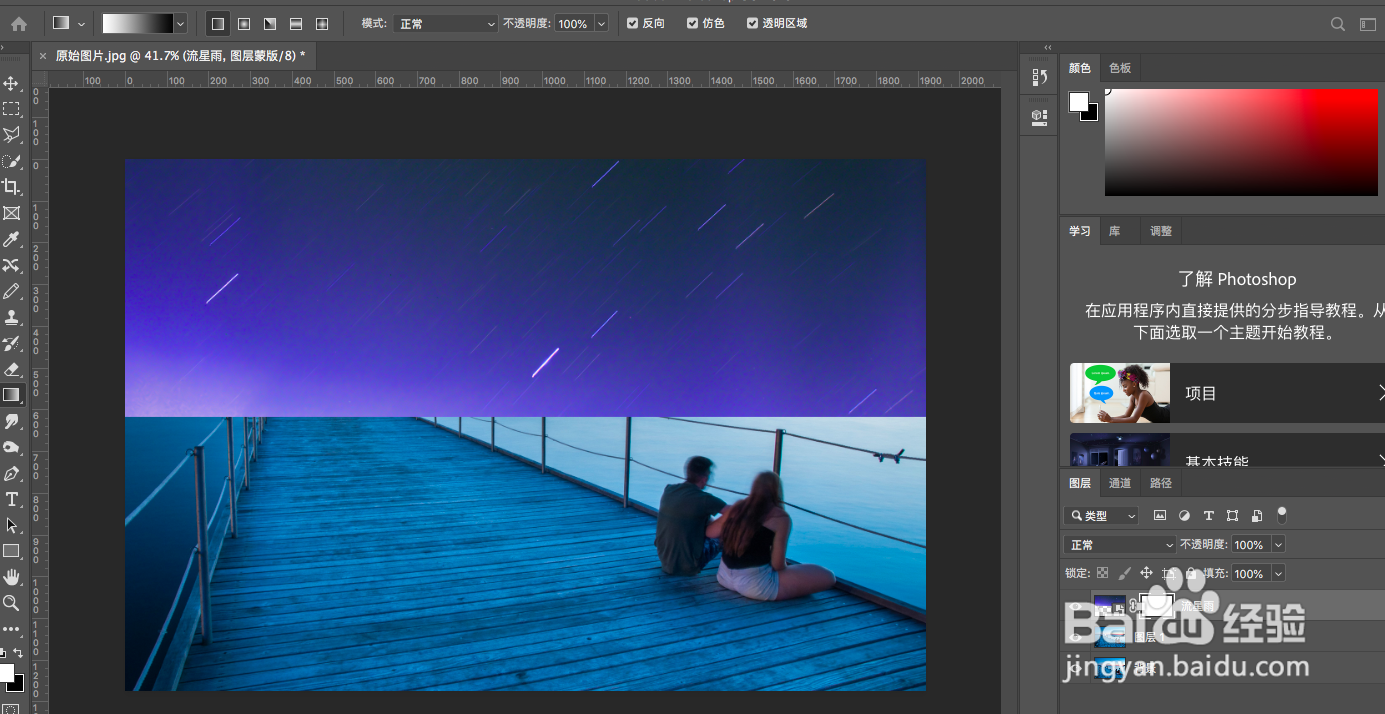Select the History Brush tool
Image resolution: width=1385 pixels, height=714 pixels.
[12, 343]
